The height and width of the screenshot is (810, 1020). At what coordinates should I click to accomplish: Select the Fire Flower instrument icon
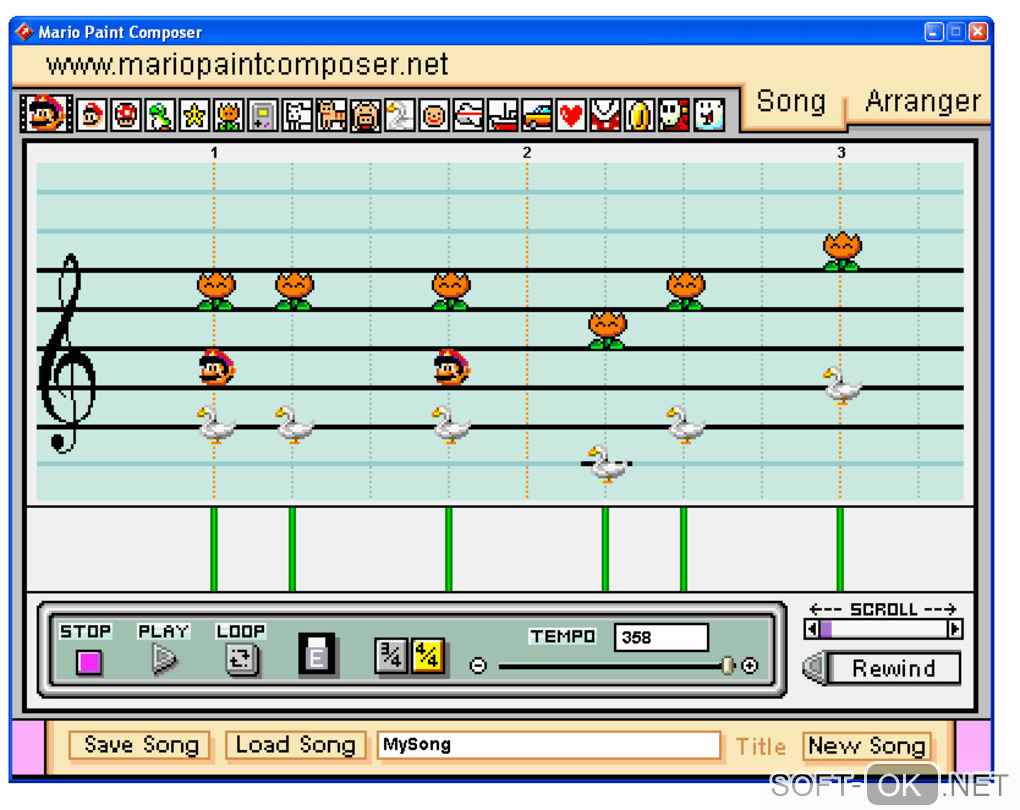[x=228, y=116]
